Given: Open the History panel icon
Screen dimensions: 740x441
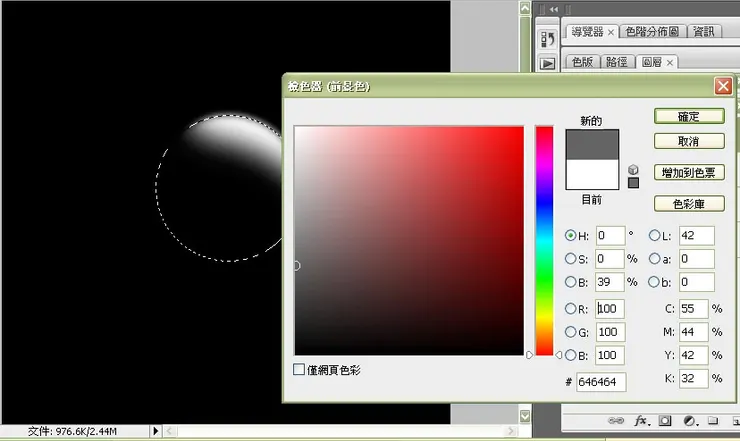Looking at the screenshot, I should pos(547,39).
